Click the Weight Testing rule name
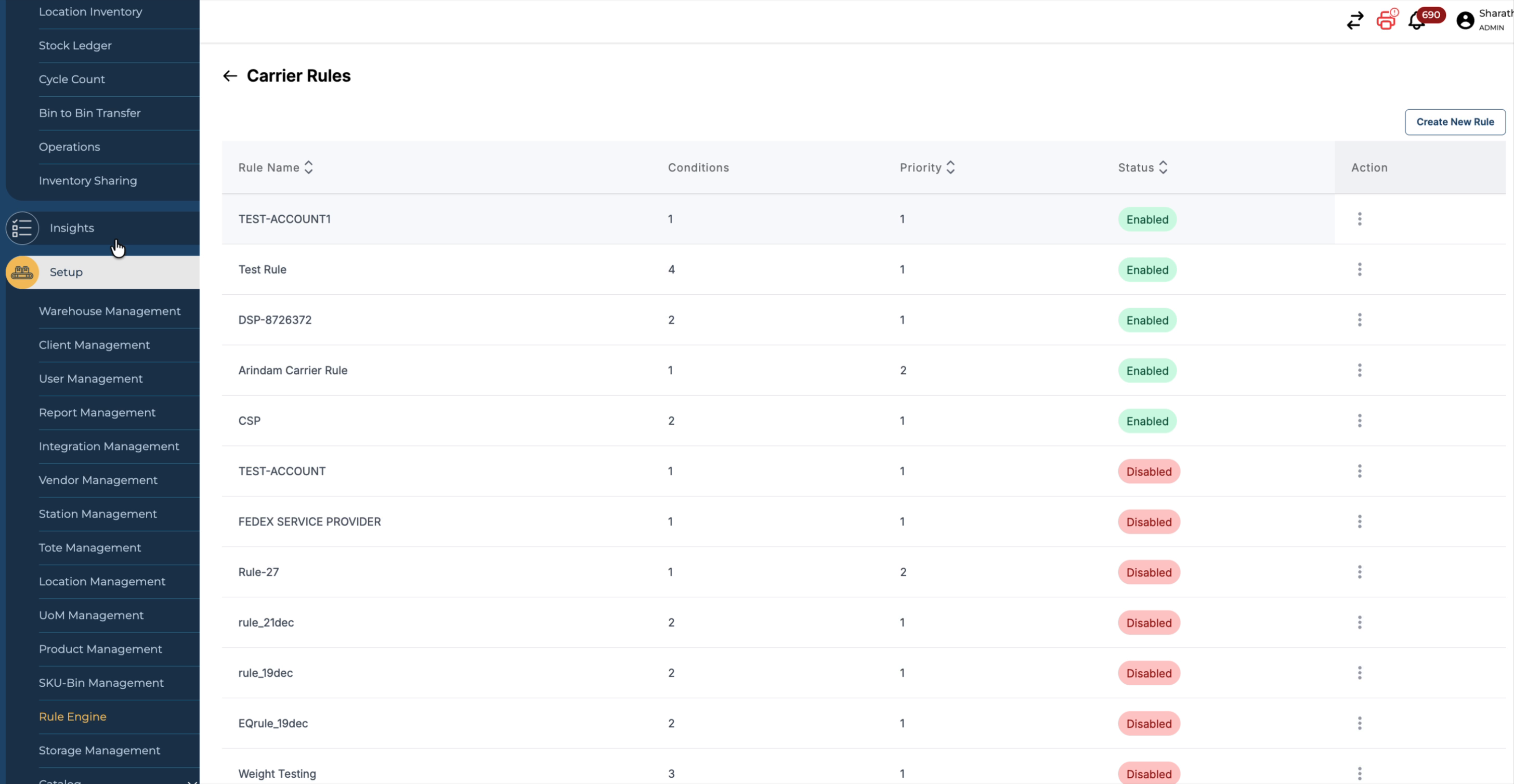Image resolution: width=1514 pixels, height=784 pixels. 278,774
